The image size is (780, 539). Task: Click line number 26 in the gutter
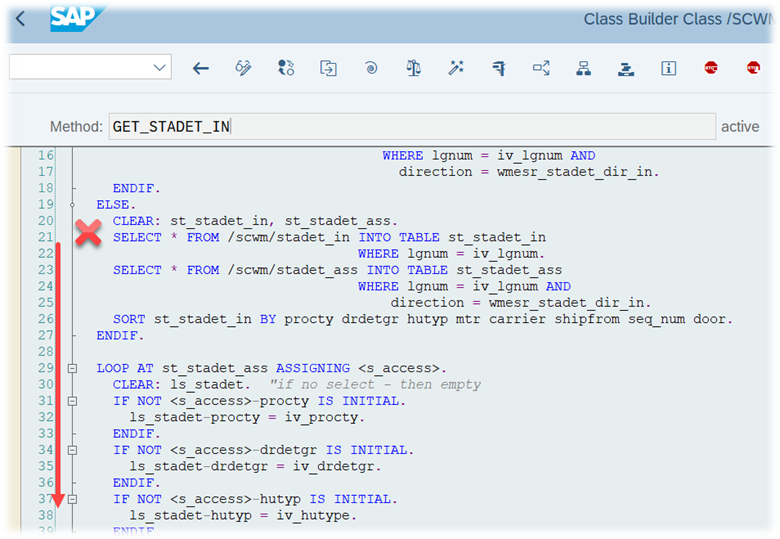pos(46,319)
